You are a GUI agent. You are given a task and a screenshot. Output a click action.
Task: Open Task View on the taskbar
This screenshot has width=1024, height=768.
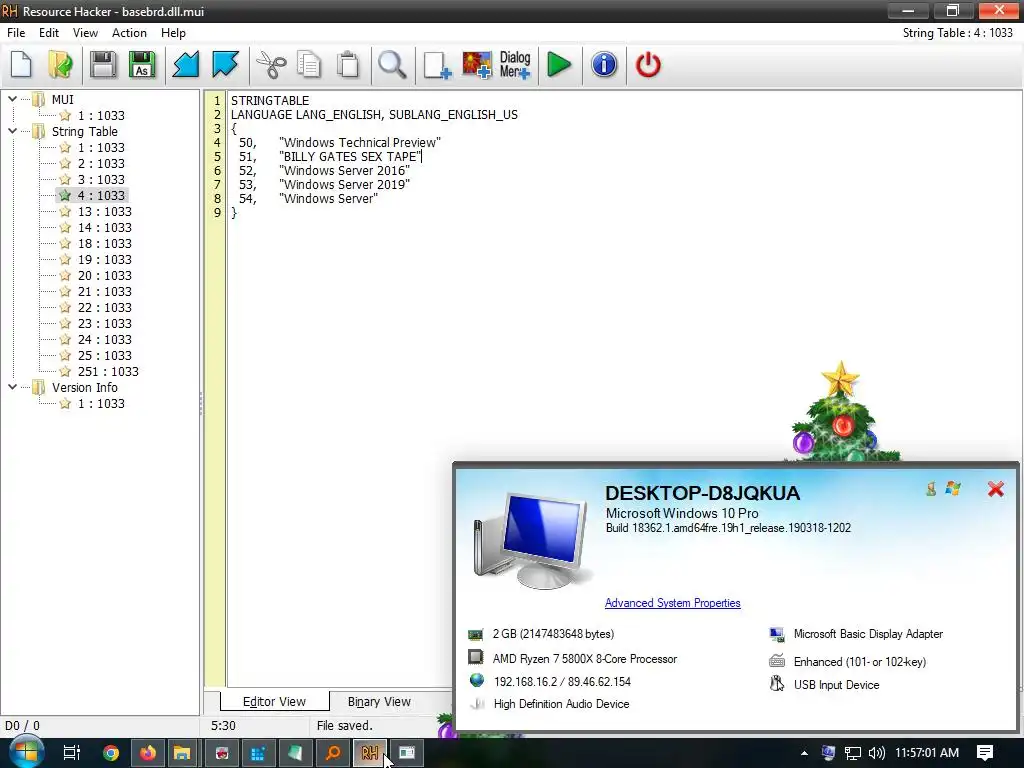[x=71, y=753]
